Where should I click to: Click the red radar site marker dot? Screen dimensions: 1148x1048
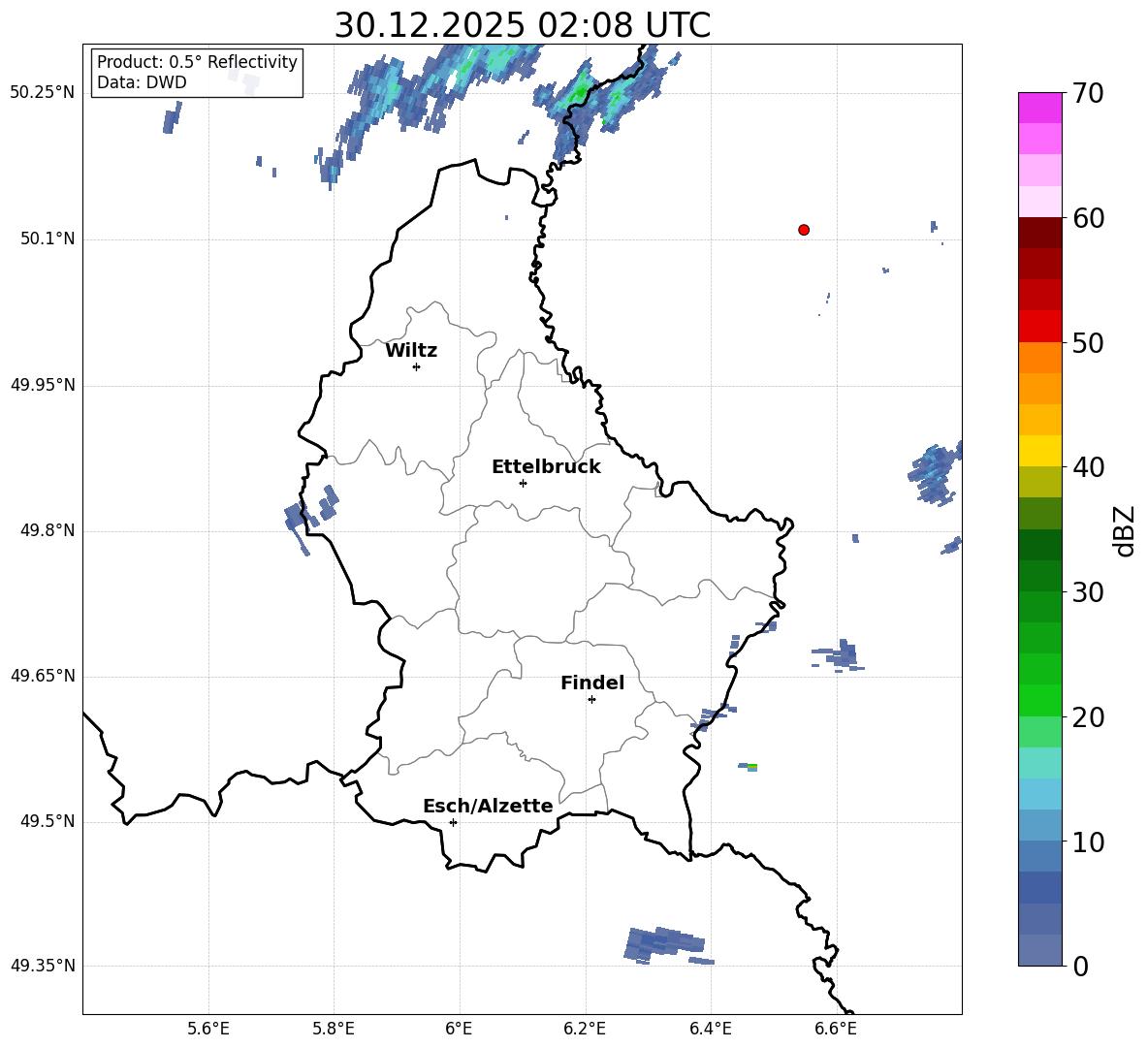[804, 230]
